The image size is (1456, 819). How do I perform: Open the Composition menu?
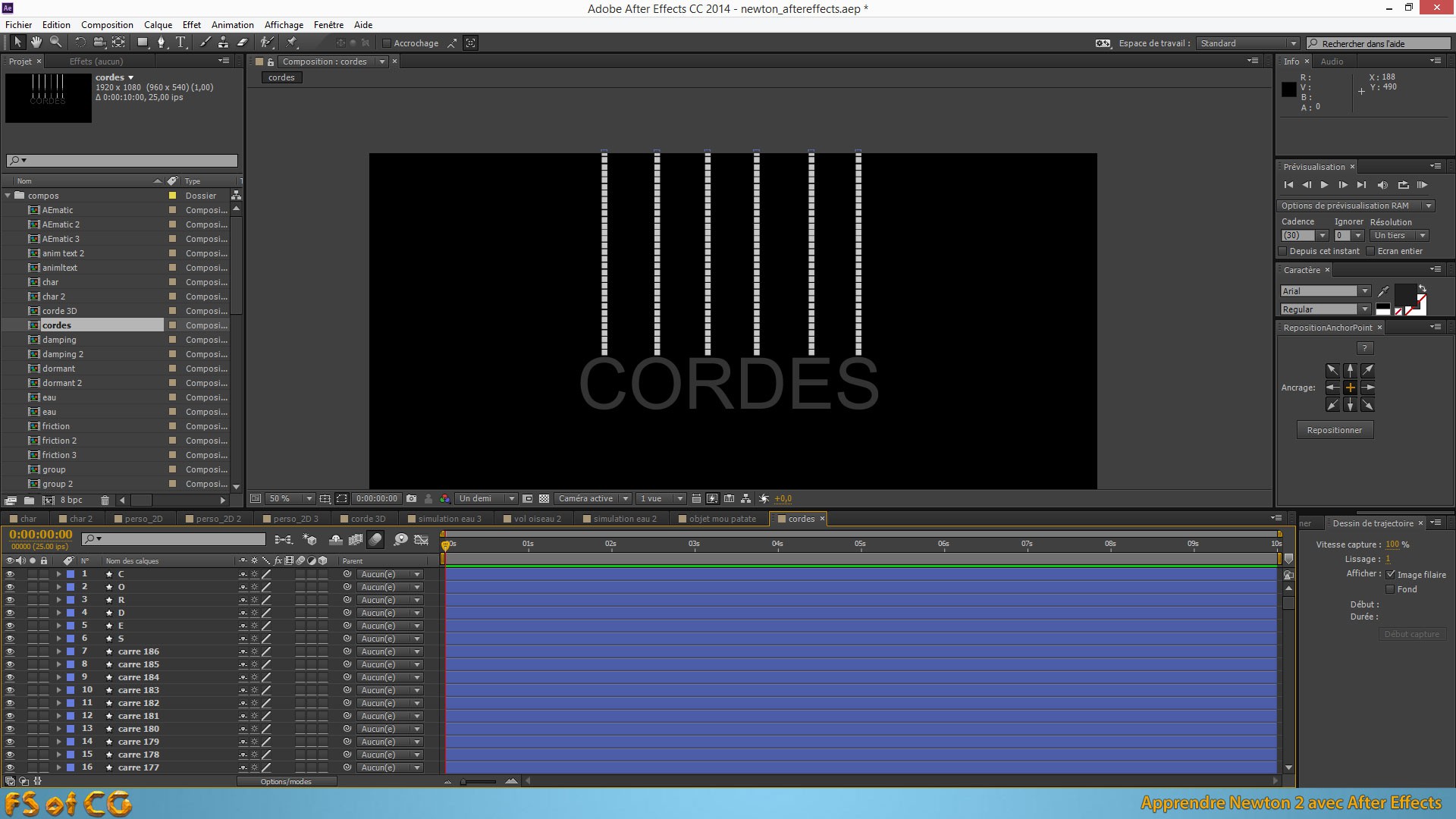[107, 24]
